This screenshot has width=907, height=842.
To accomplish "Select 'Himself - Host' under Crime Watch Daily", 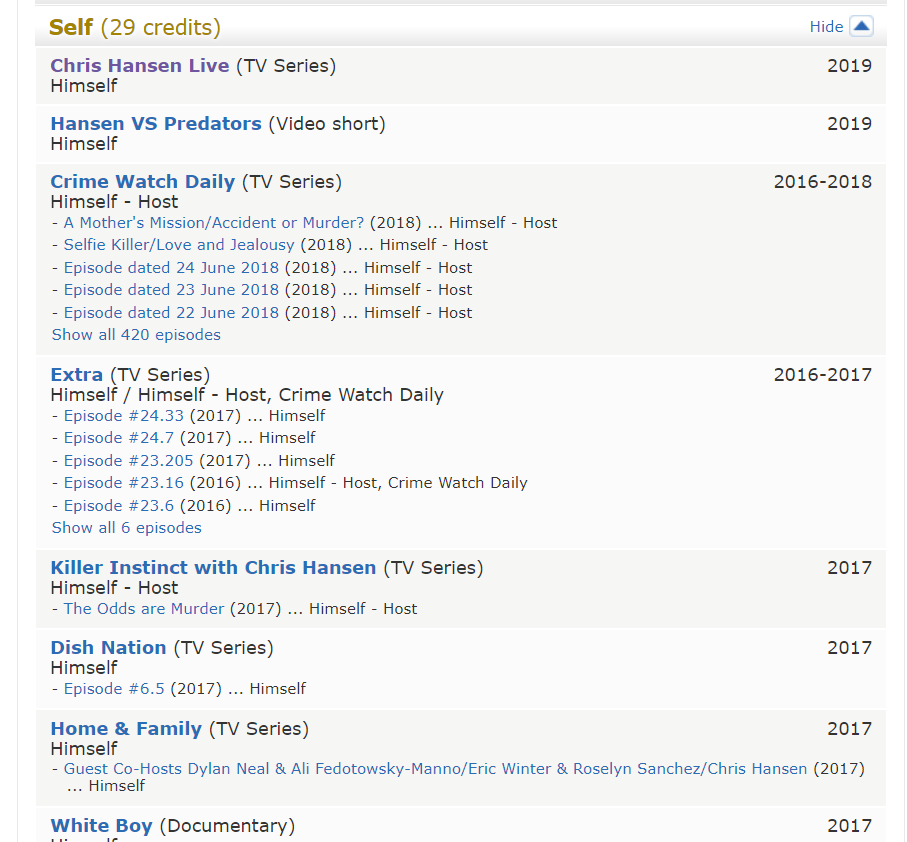I will pos(115,202).
